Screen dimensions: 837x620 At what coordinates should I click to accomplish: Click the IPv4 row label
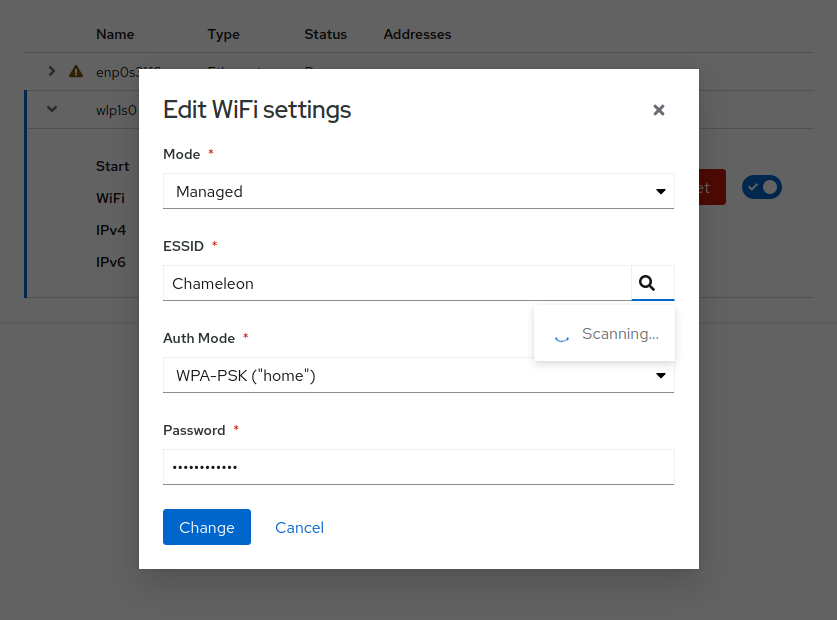tap(111, 230)
